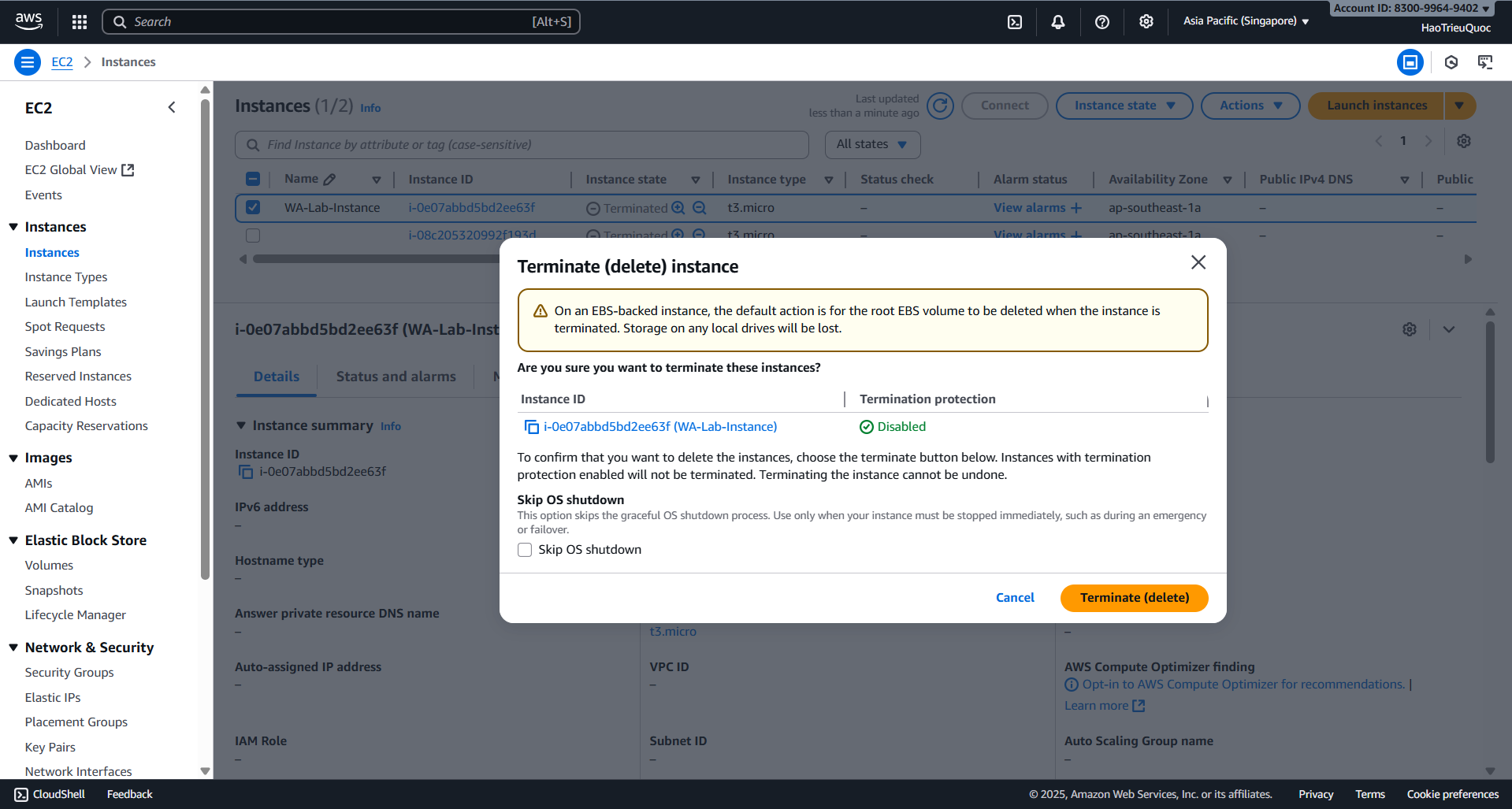Image resolution: width=1512 pixels, height=809 pixels.
Task: Open Launch Templates in the sidebar
Action: point(76,302)
